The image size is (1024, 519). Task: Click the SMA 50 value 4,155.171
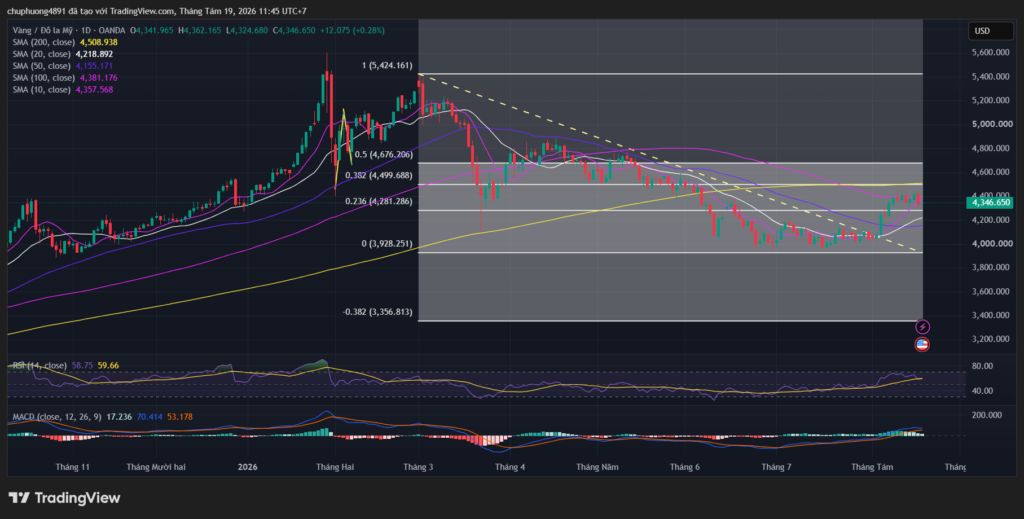tap(94, 66)
